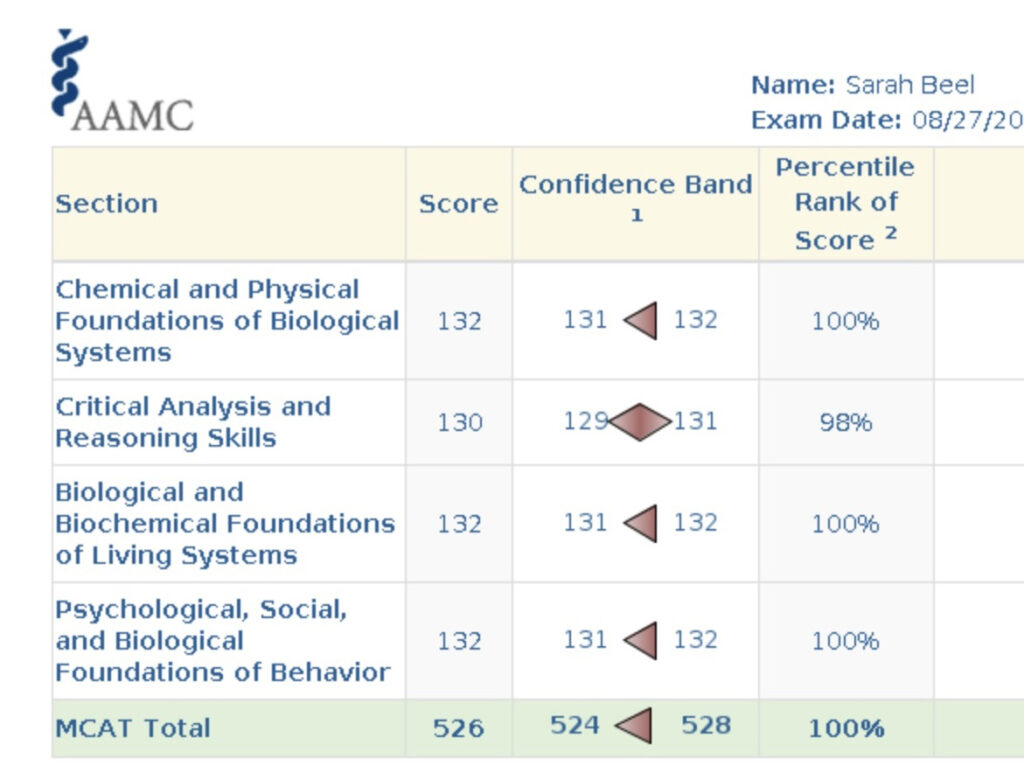Select Psychological, Social, and Biological Foundations row

(x=222, y=640)
